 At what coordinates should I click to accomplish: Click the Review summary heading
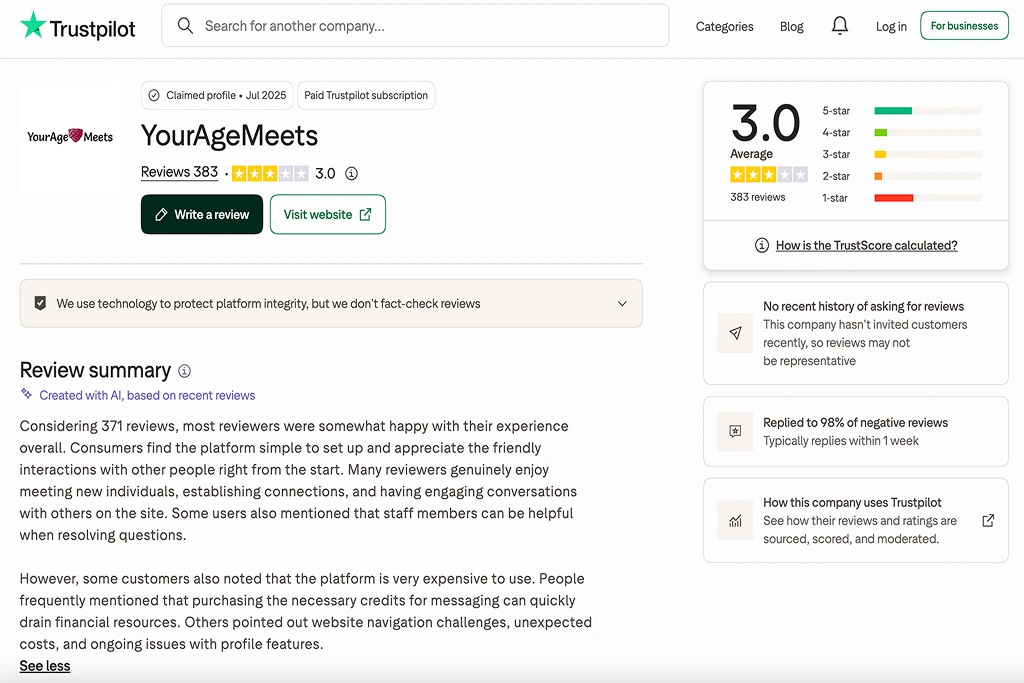pos(95,370)
